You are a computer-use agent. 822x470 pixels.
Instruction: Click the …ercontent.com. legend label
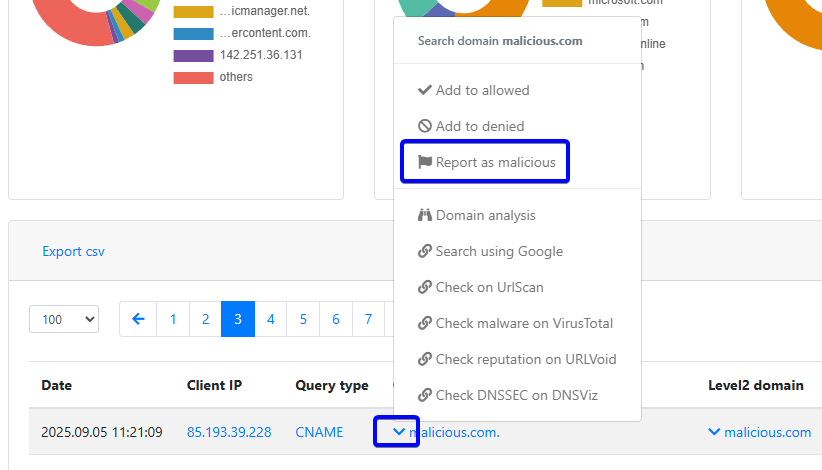click(265, 33)
